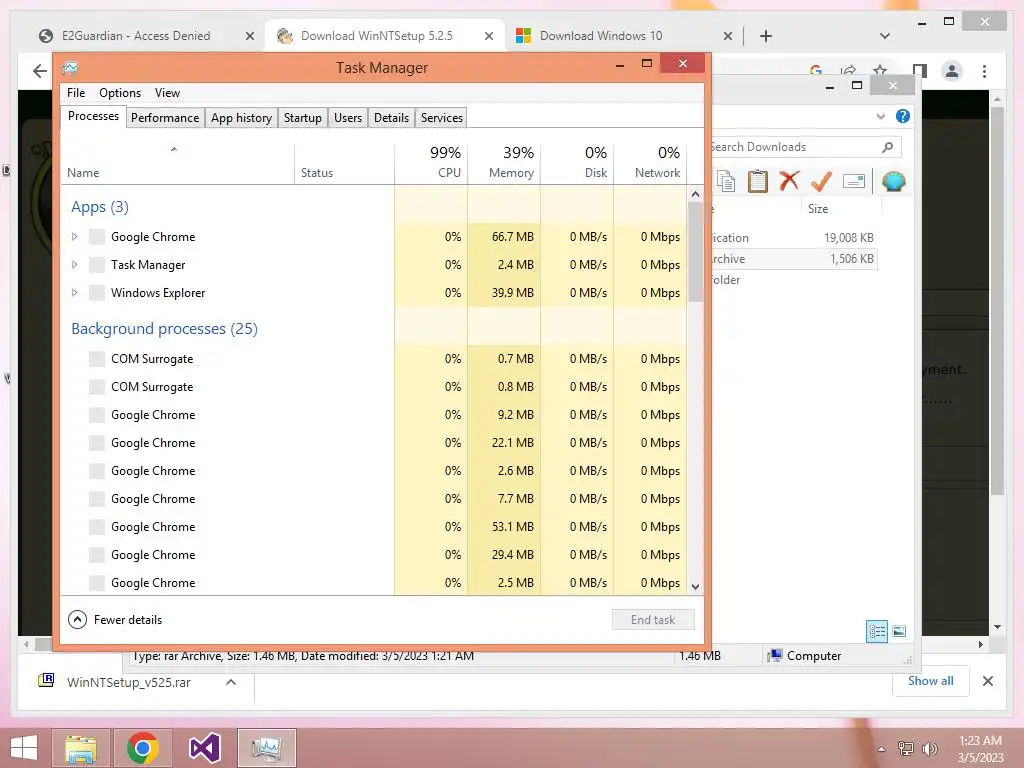Switch to the Users tab
Screen dimensions: 1024x768
coord(347,118)
